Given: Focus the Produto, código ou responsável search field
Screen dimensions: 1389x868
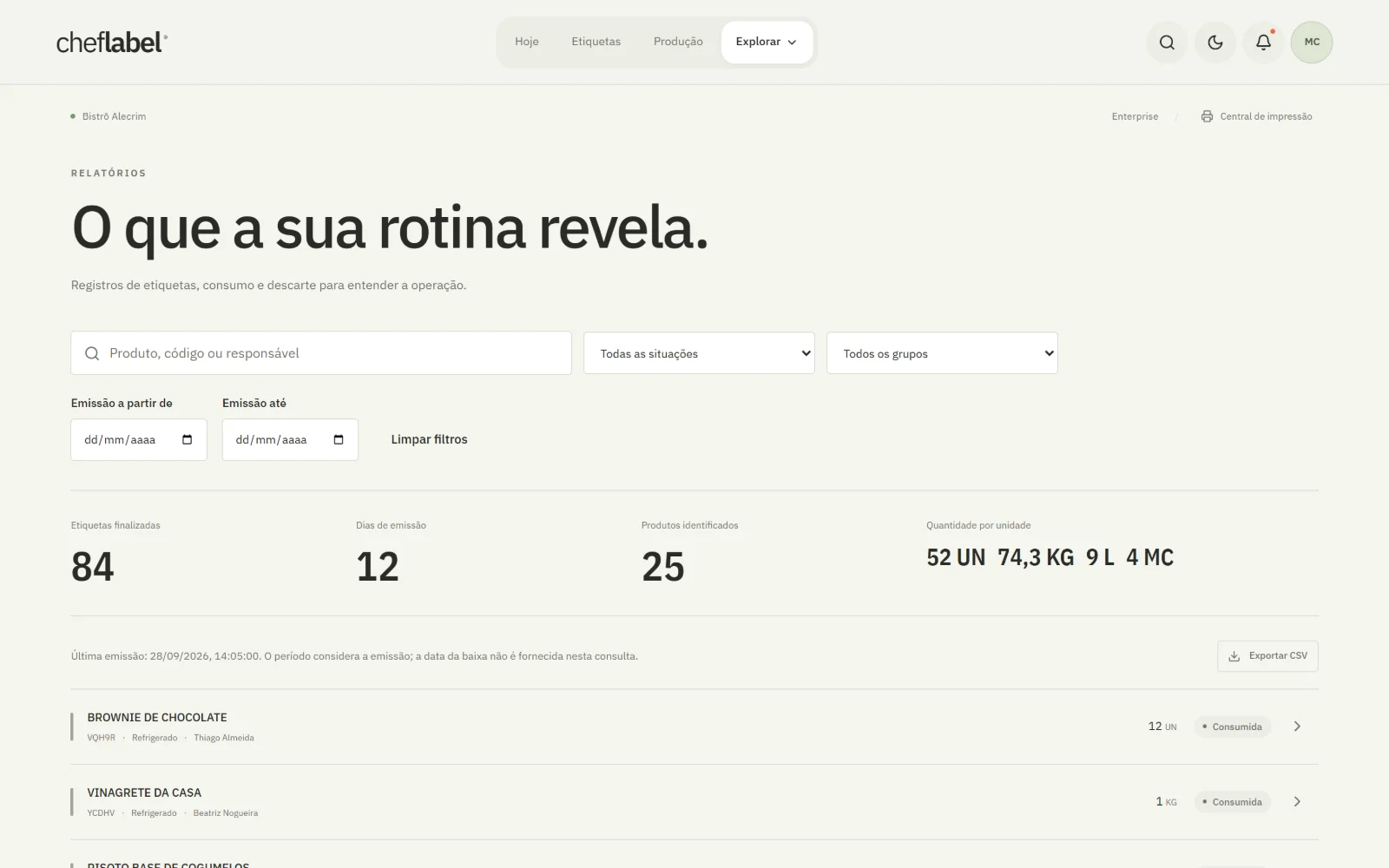Looking at the screenshot, I should coord(321,353).
